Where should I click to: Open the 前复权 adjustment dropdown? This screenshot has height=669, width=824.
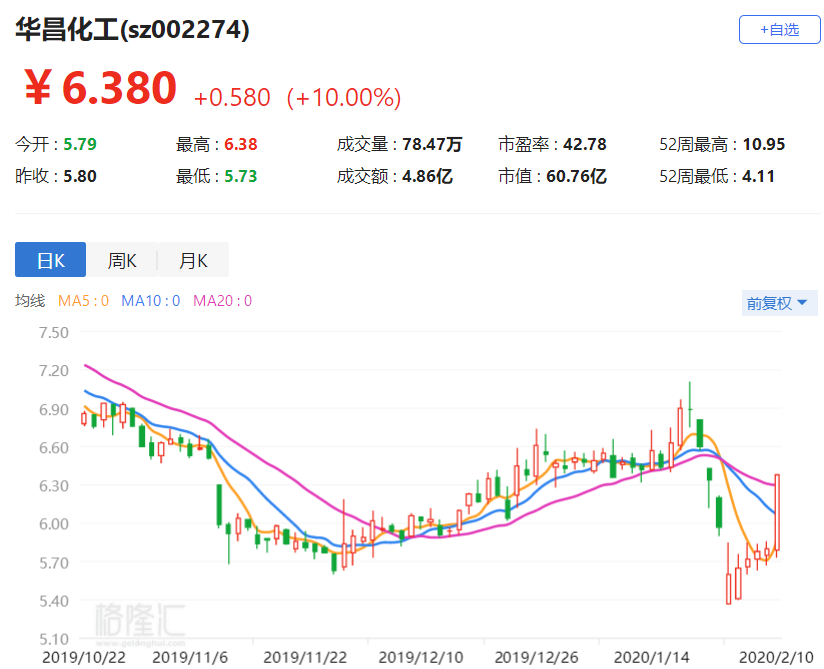[779, 303]
